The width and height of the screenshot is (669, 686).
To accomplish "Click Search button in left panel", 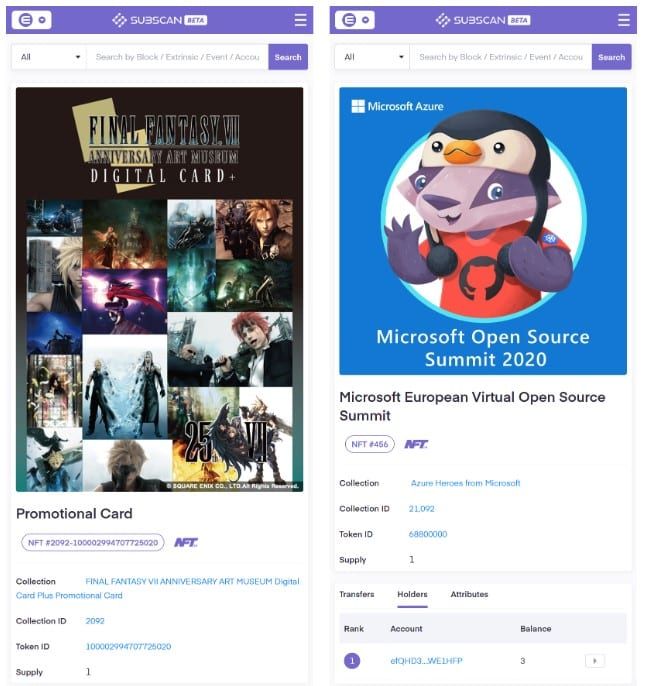I will 288,57.
